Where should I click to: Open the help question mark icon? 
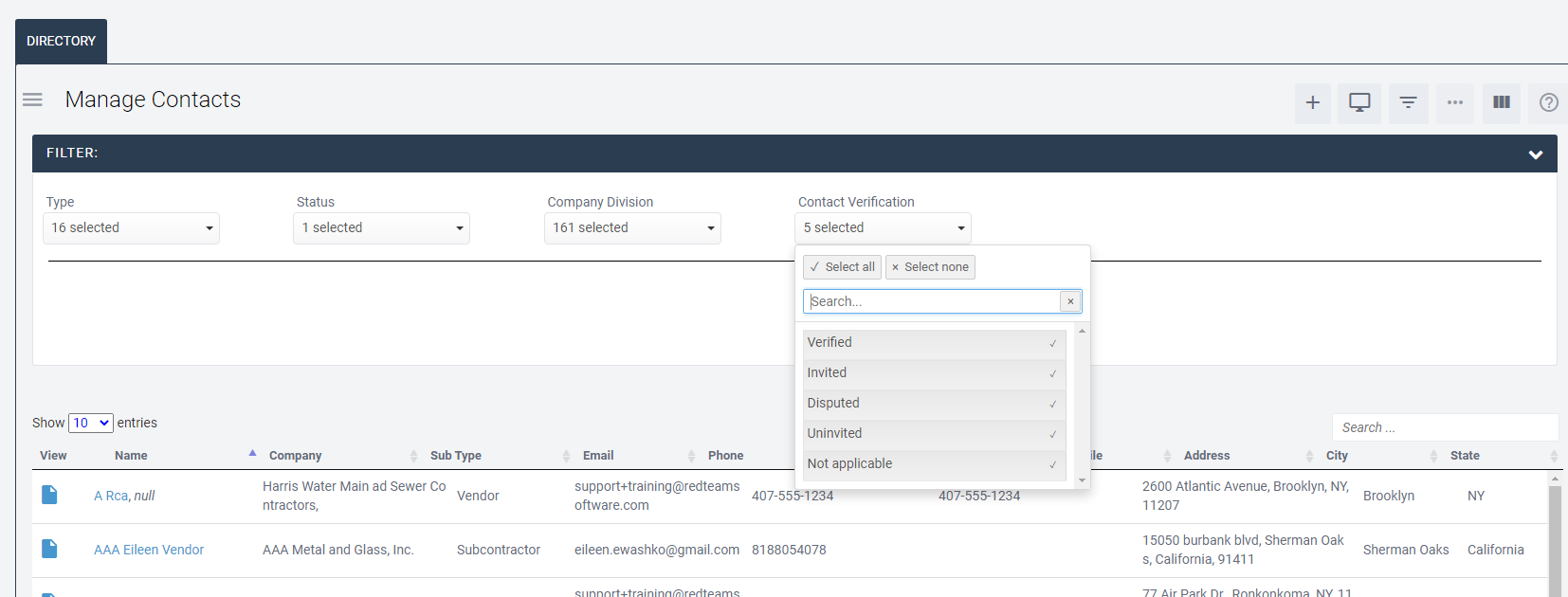(x=1548, y=102)
